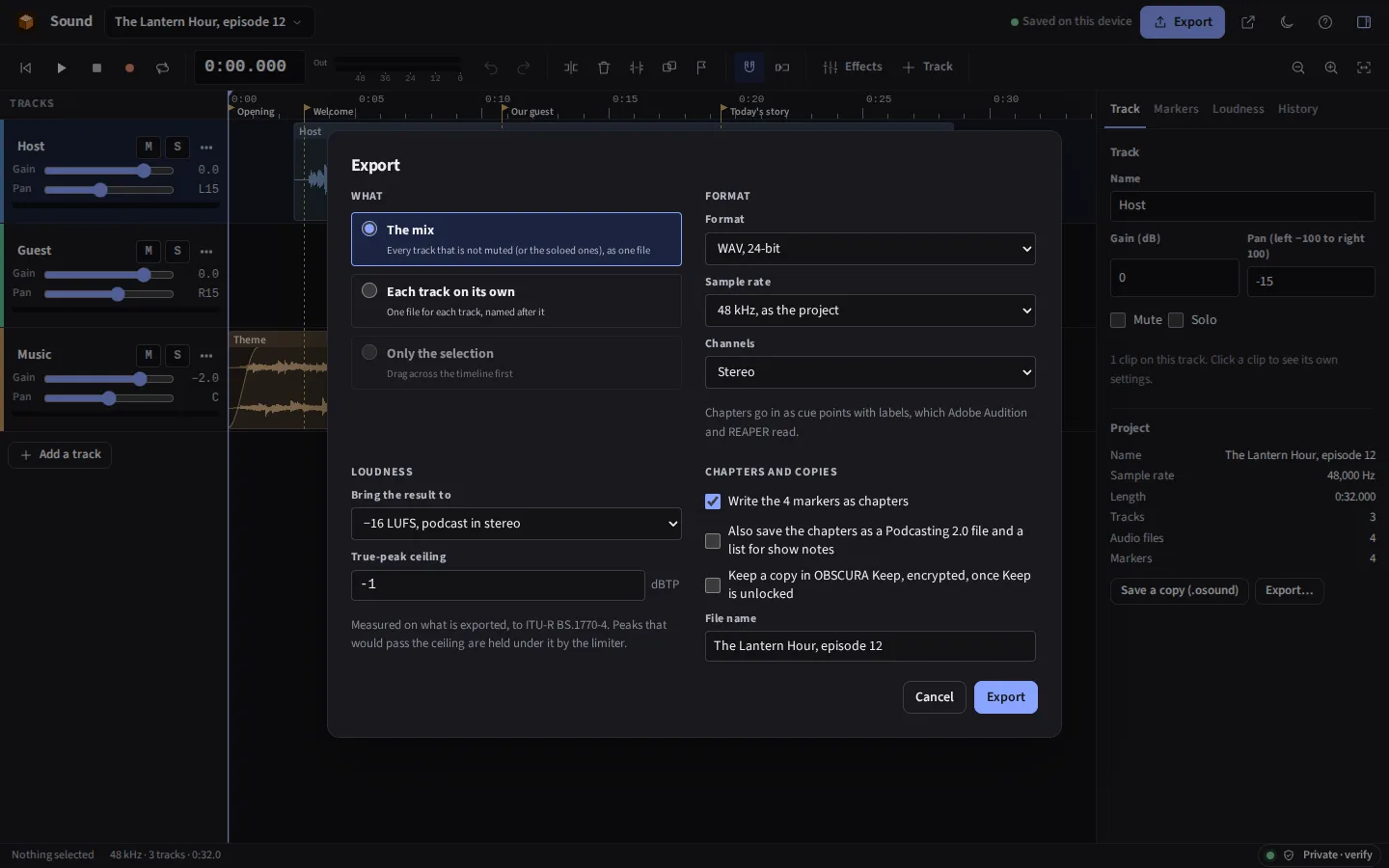The image size is (1389, 868).
Task: Click the ripple link icon after magnet
Action: click(782, 68)
